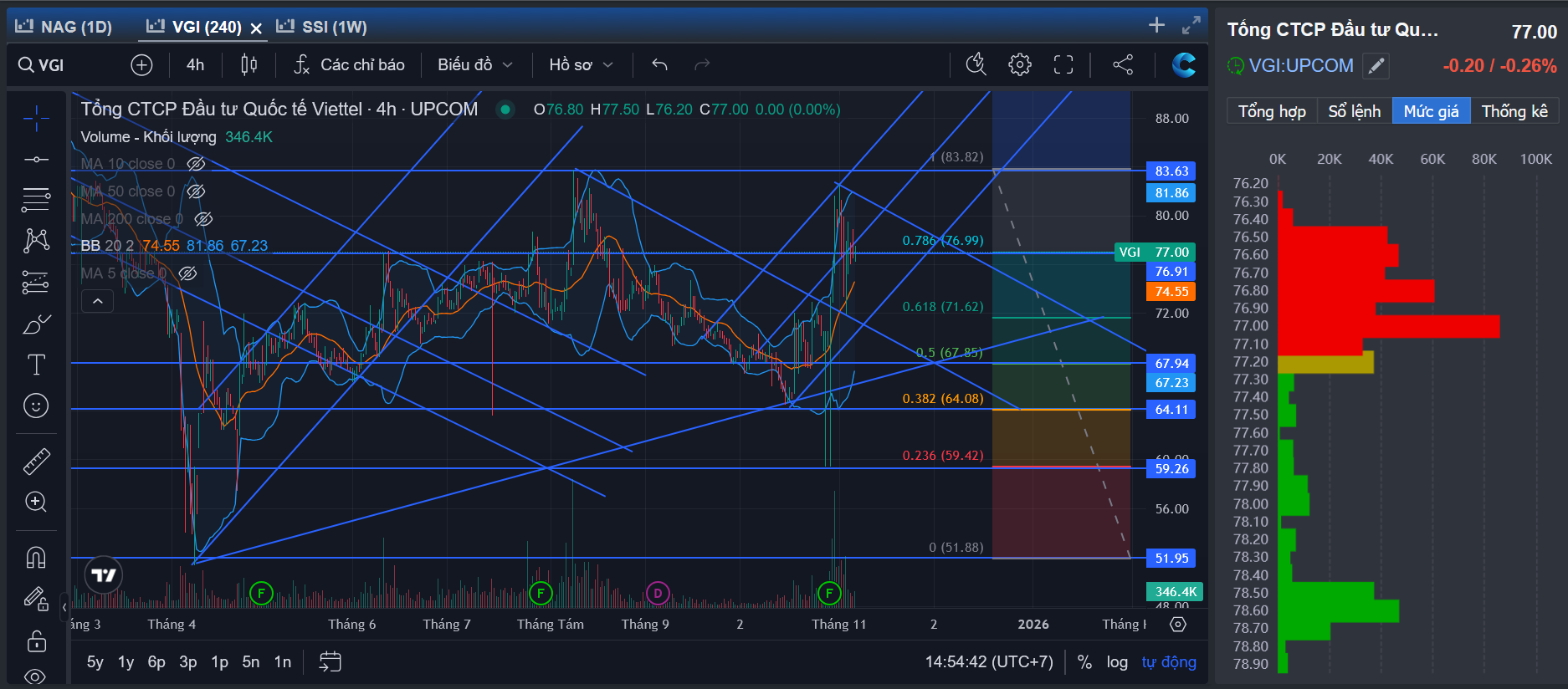Enter fullscreen chart mode

(x=1063, y=64)
